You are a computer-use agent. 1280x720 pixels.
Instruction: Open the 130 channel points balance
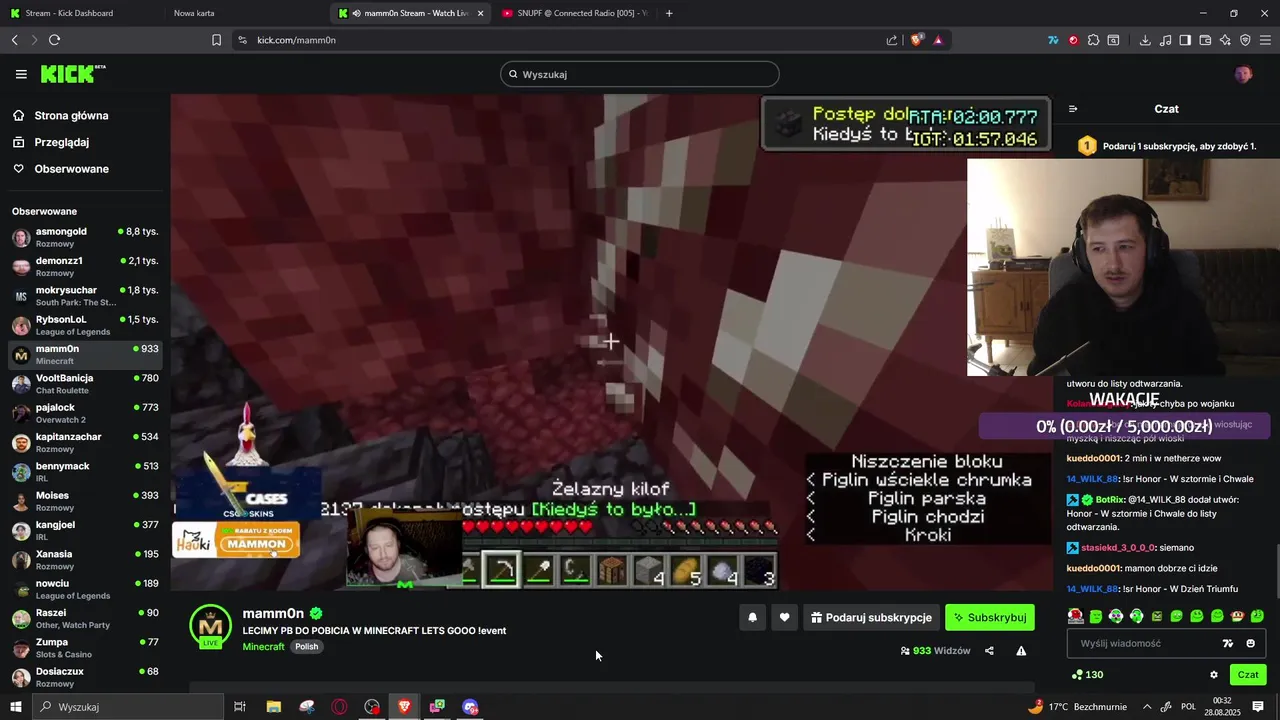point(1087,675)
